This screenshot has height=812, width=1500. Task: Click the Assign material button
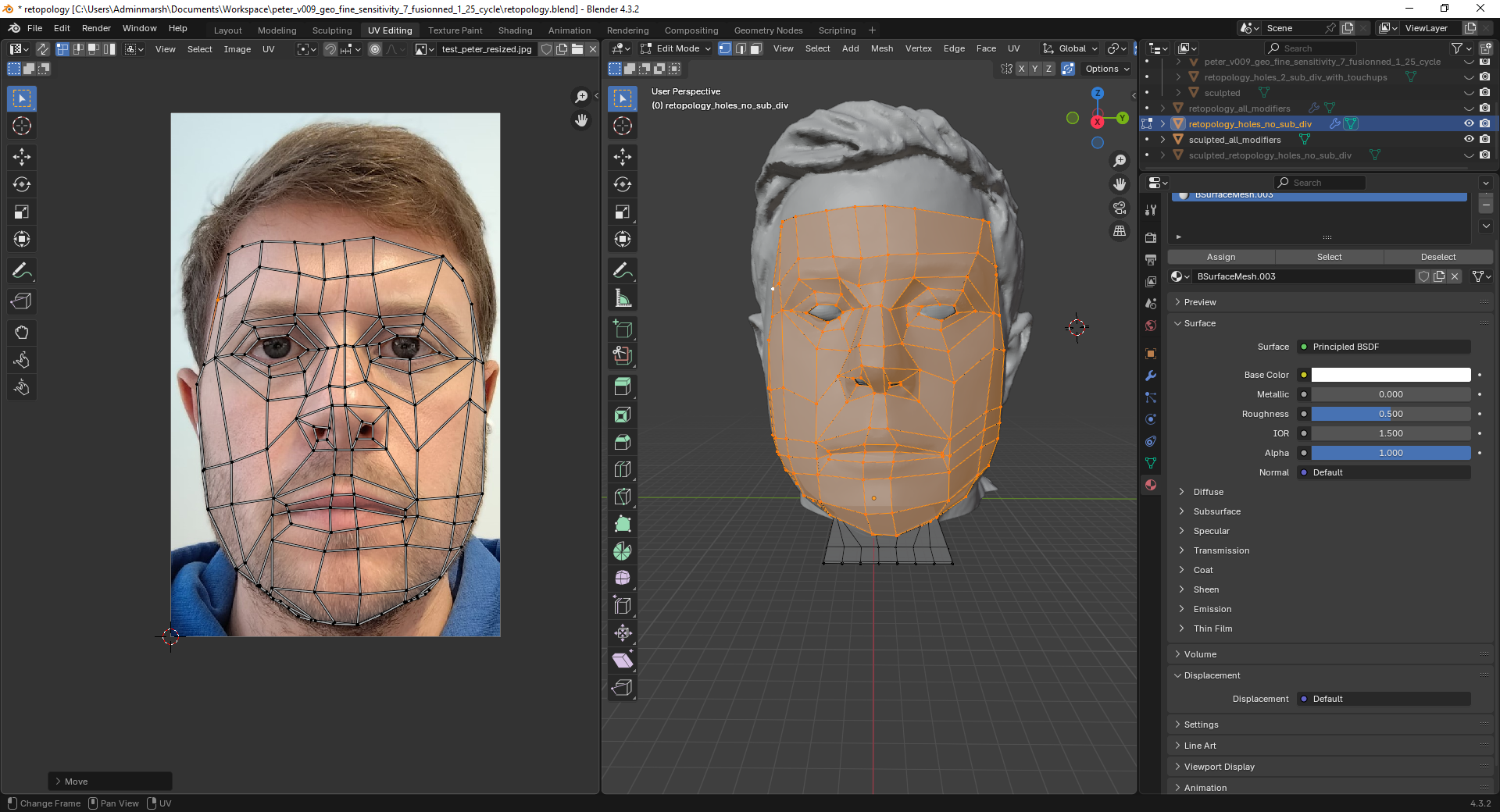[x=1220, y=257]
